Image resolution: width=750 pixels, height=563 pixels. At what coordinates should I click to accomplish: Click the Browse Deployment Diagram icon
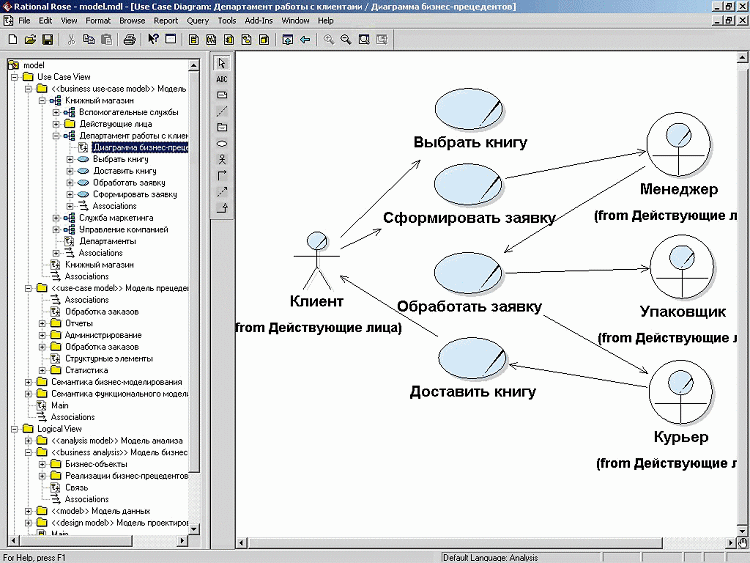tap(264, 40)
